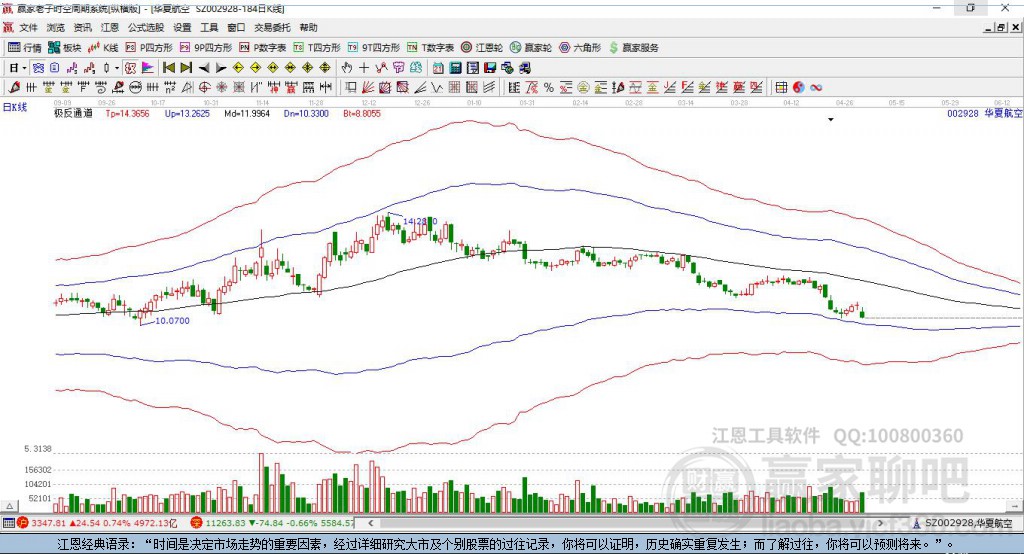Click the blue infinity loop icon

click(816, 88)
